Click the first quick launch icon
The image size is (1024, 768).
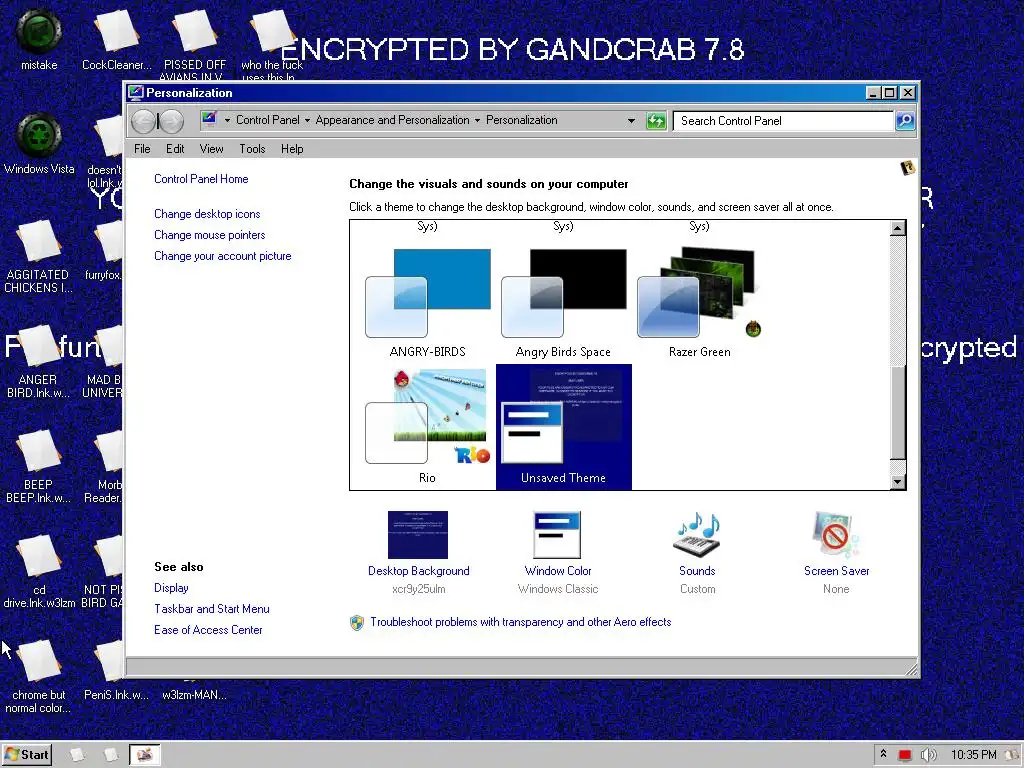coord(77,755)
